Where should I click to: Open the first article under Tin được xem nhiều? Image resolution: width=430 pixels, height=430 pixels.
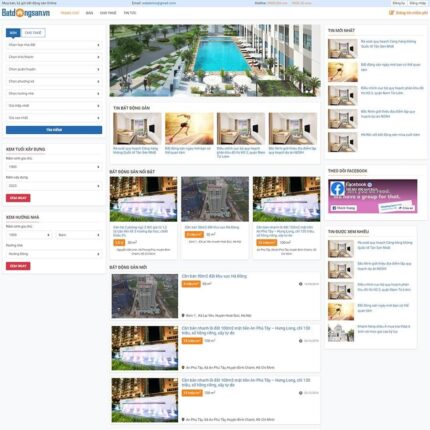(385, 245)
